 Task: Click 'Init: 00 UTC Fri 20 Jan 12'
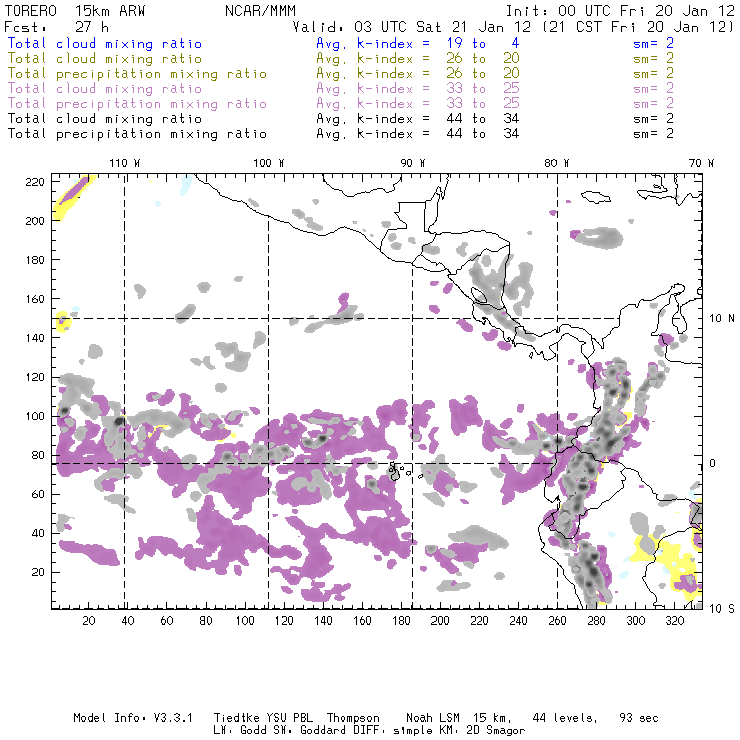click(620, 11)
